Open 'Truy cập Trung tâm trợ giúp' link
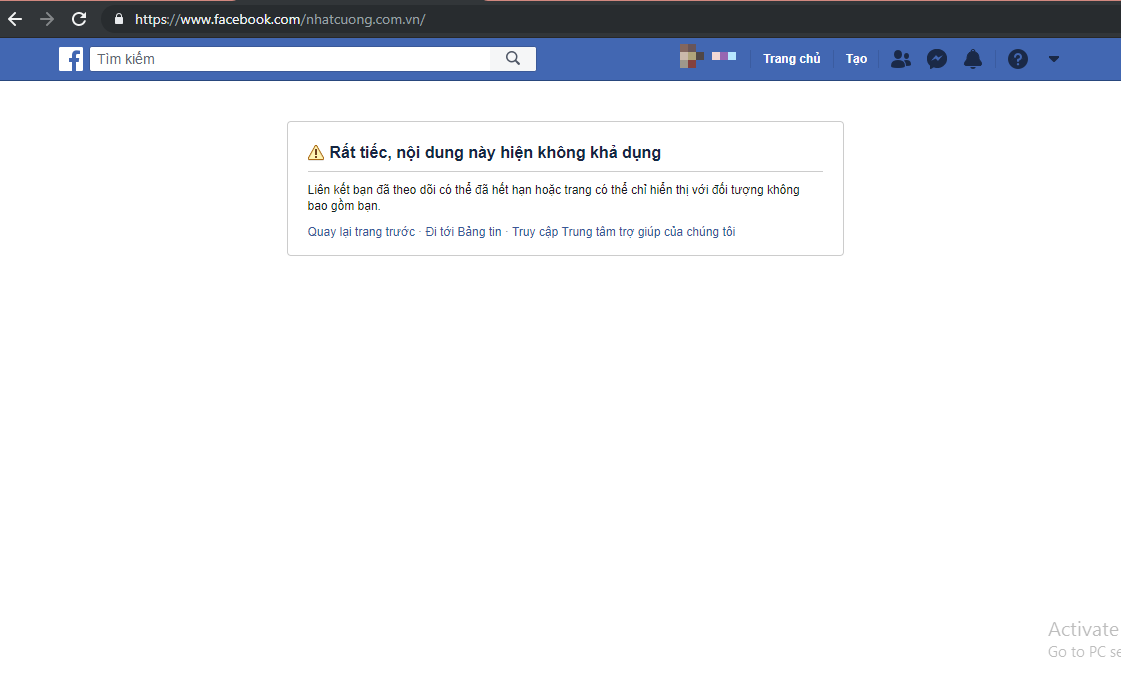Viewport: 1121px width, 675px height. click(x=623, y=232)
